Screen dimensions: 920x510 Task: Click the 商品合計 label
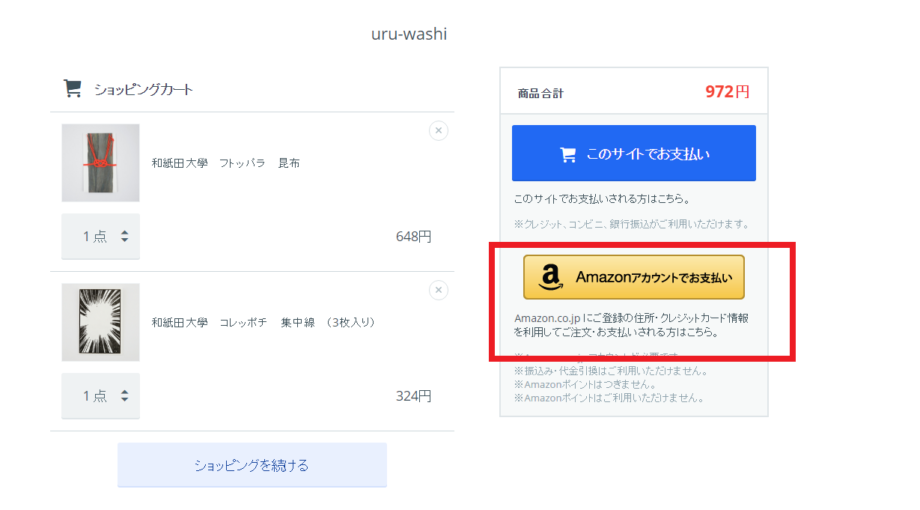point(540,93)
